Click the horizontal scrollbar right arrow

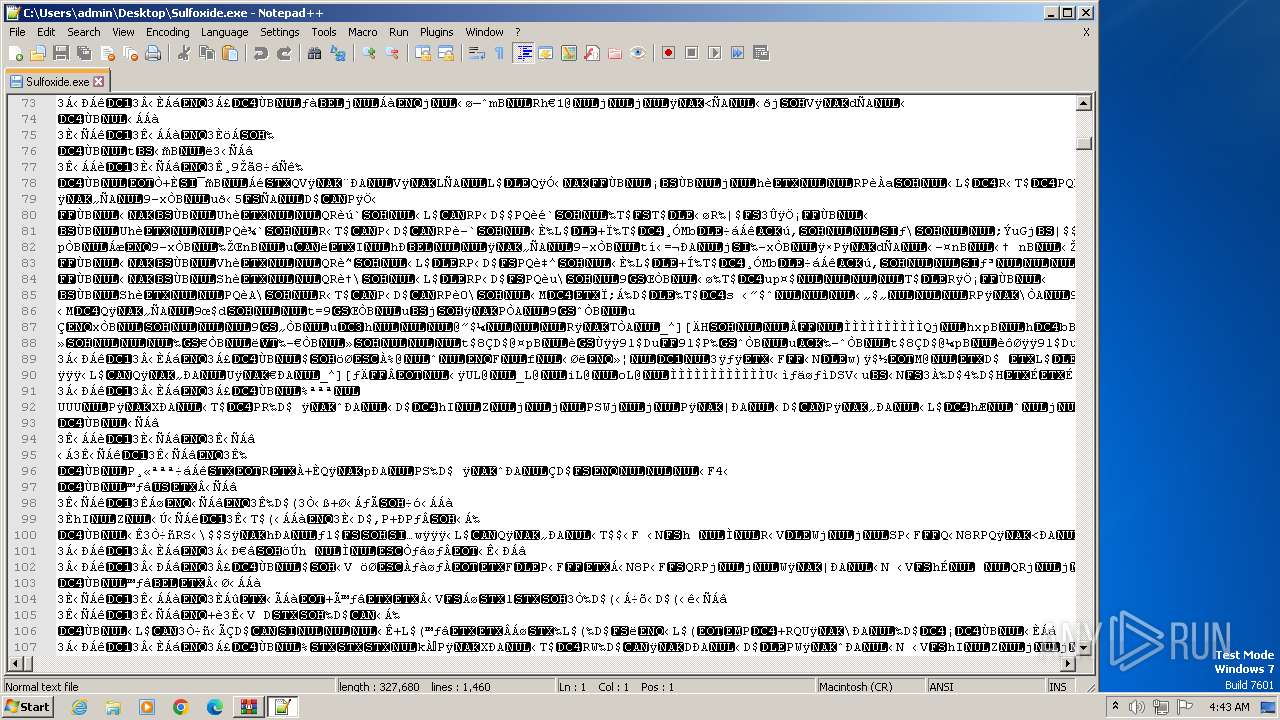(x=1068, y=663)
